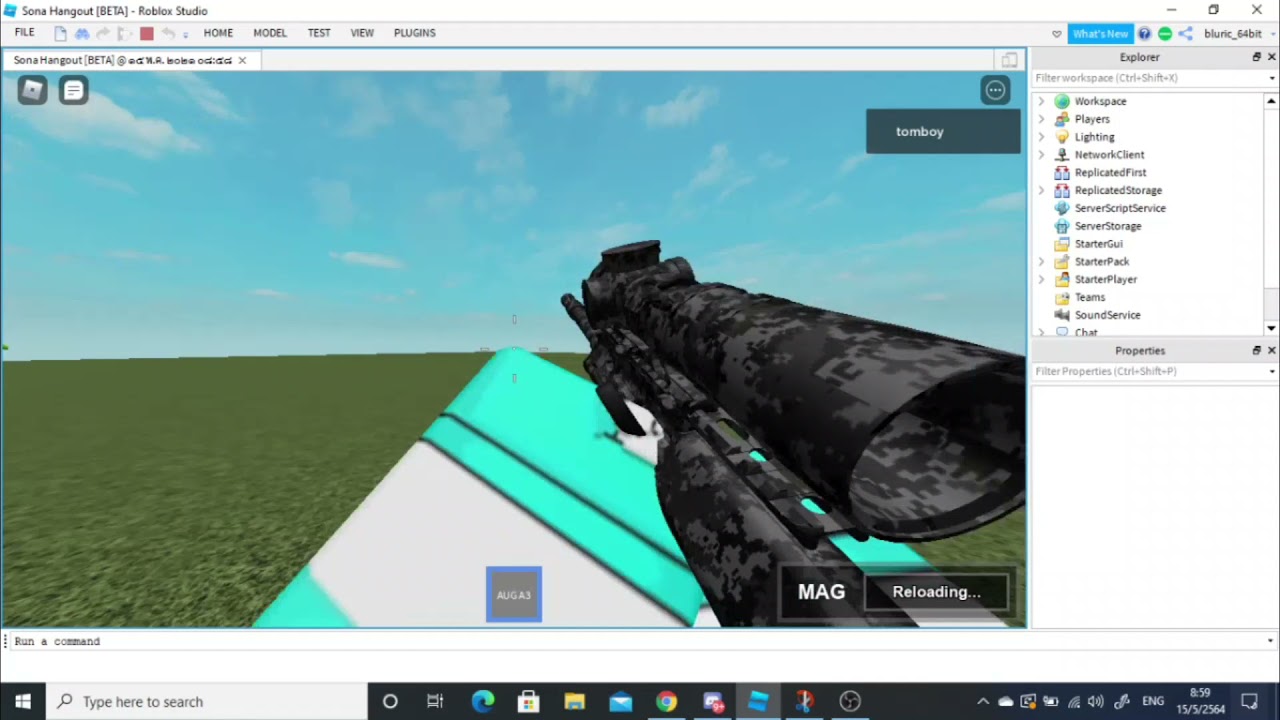Click the blue help question mark icon
This screenshot has height=720, width=1280.
pyautogui.click(x=1145, y=34)
